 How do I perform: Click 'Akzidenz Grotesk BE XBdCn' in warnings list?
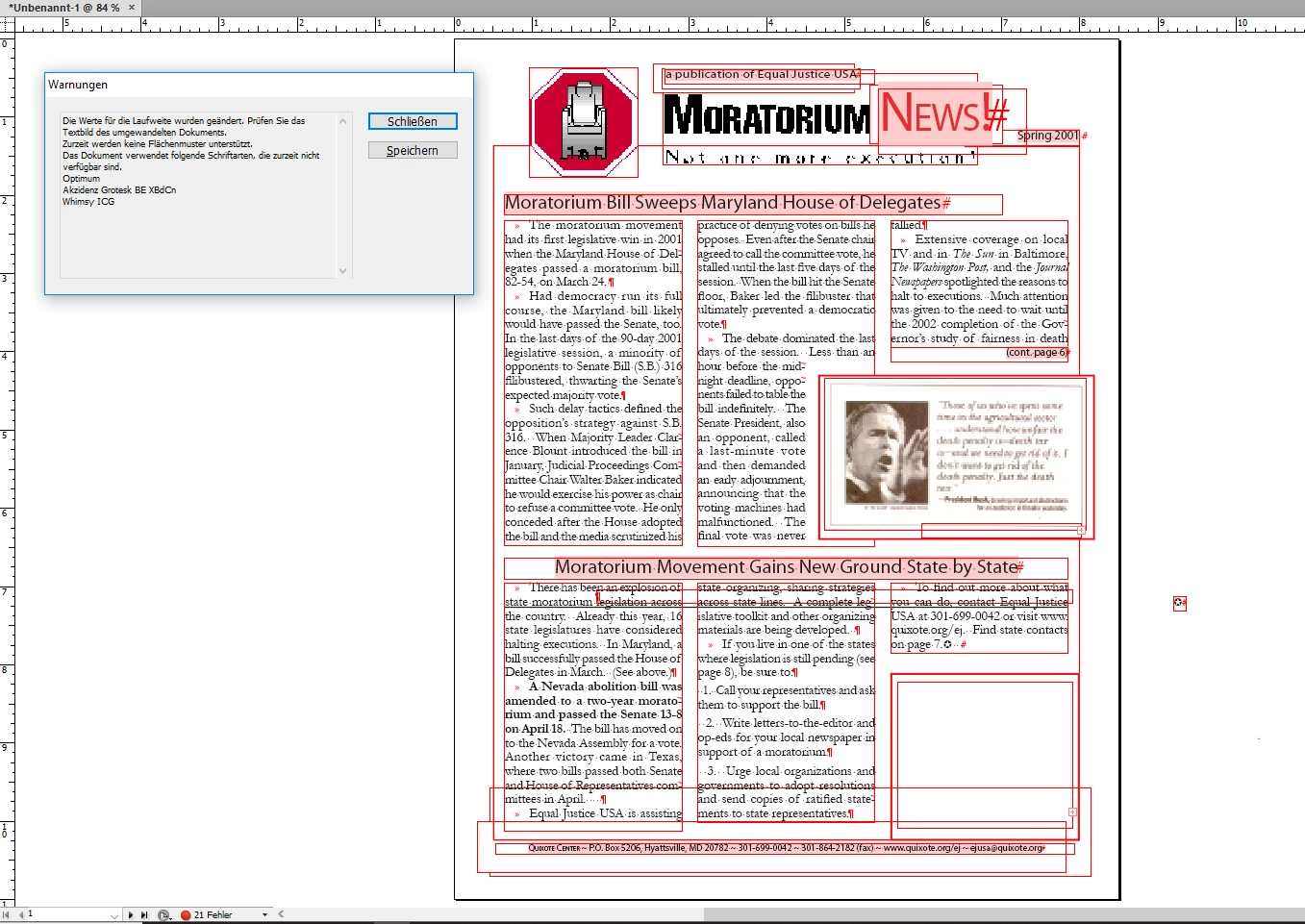(x=119, y=190)
